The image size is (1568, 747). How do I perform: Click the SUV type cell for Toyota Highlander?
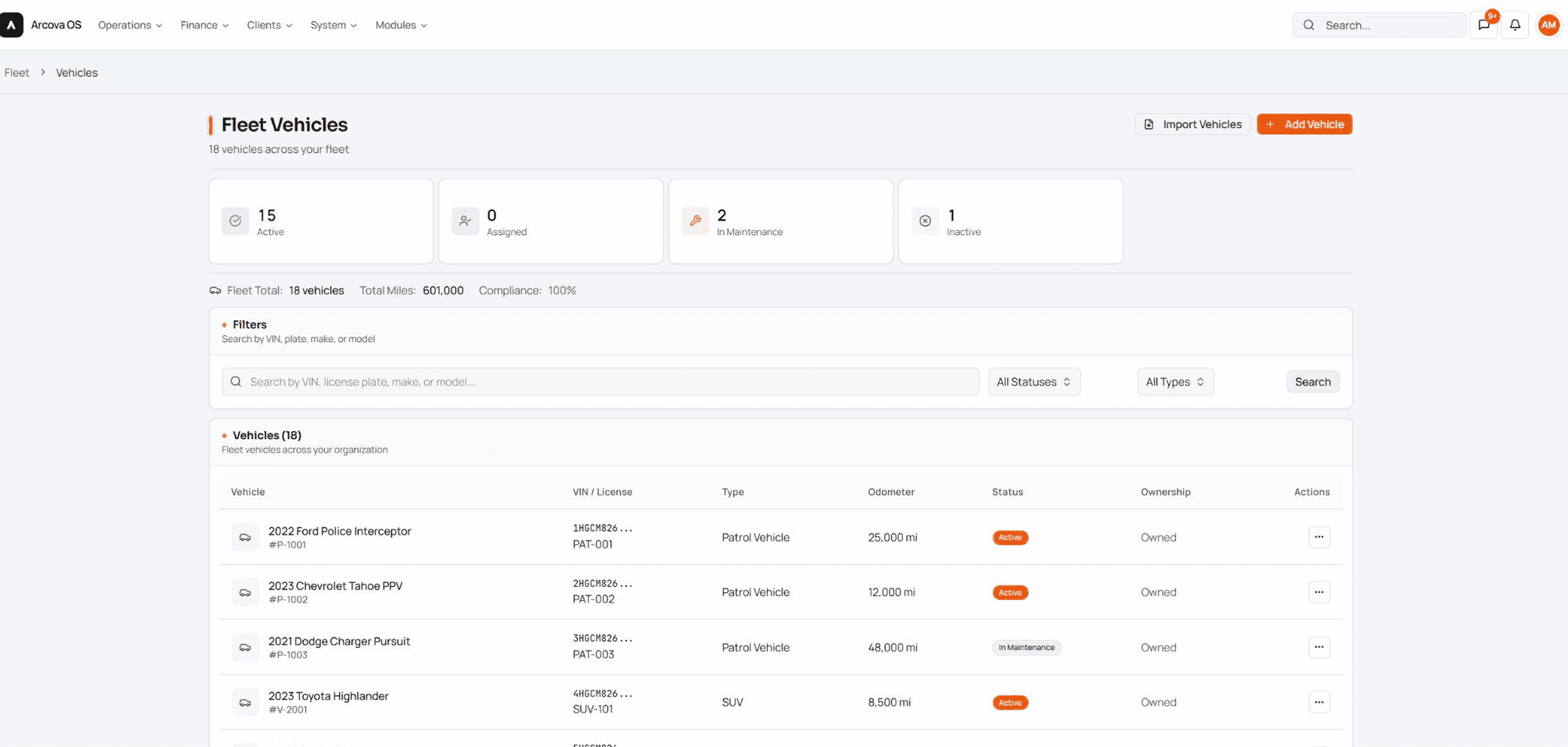pos(732,702)
